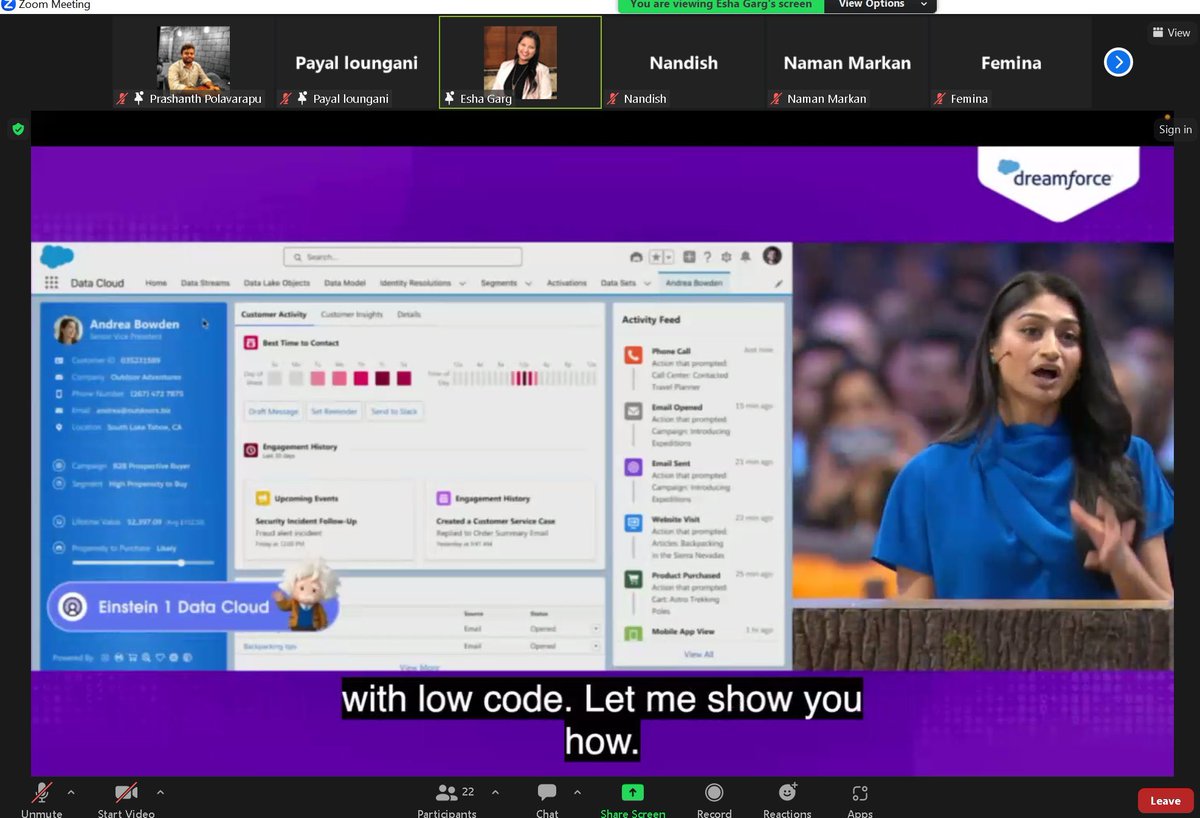Click the pencil edit icon in nav bar
This screenshot has width=1200, height=818.
[779, 284]
